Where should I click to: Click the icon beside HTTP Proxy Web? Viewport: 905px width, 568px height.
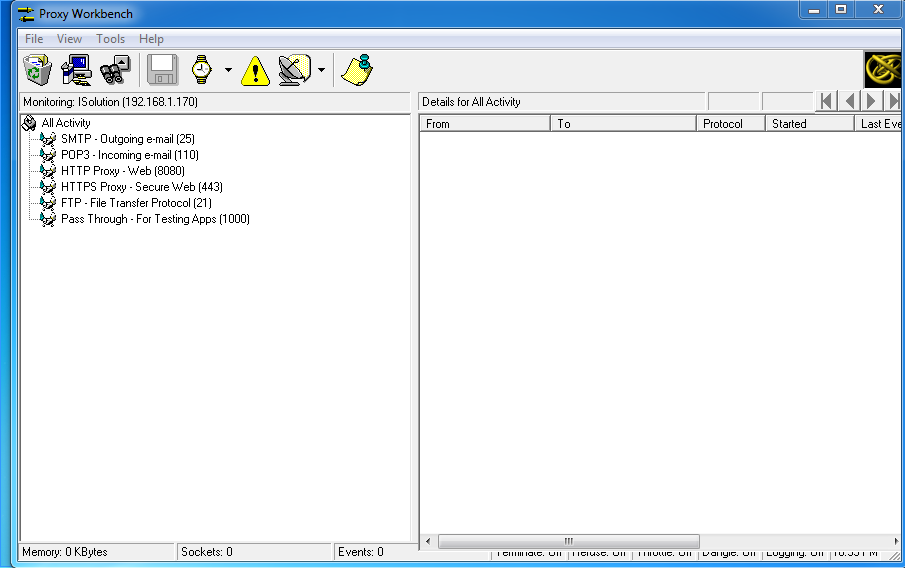point(48,171)
